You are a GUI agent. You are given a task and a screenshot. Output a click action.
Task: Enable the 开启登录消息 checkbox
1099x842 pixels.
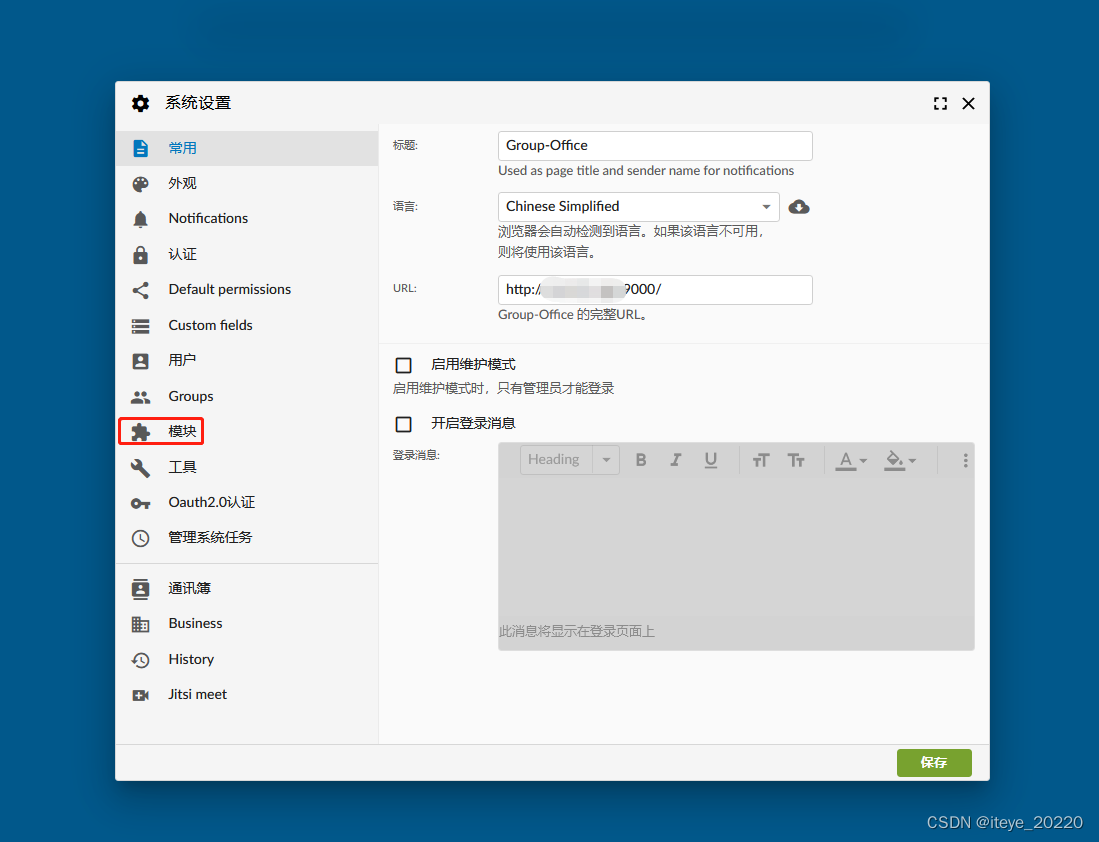tap(404, 424)
